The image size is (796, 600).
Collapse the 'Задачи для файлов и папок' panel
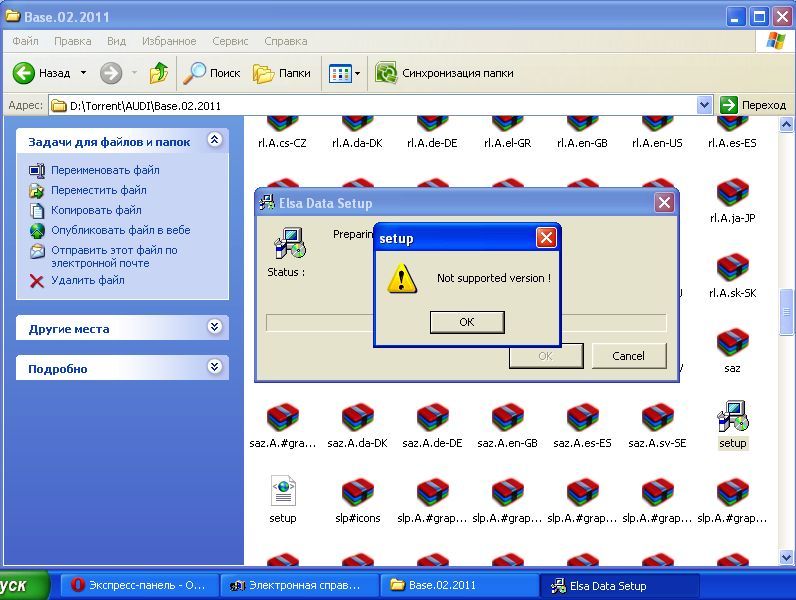tap(215, 140)
